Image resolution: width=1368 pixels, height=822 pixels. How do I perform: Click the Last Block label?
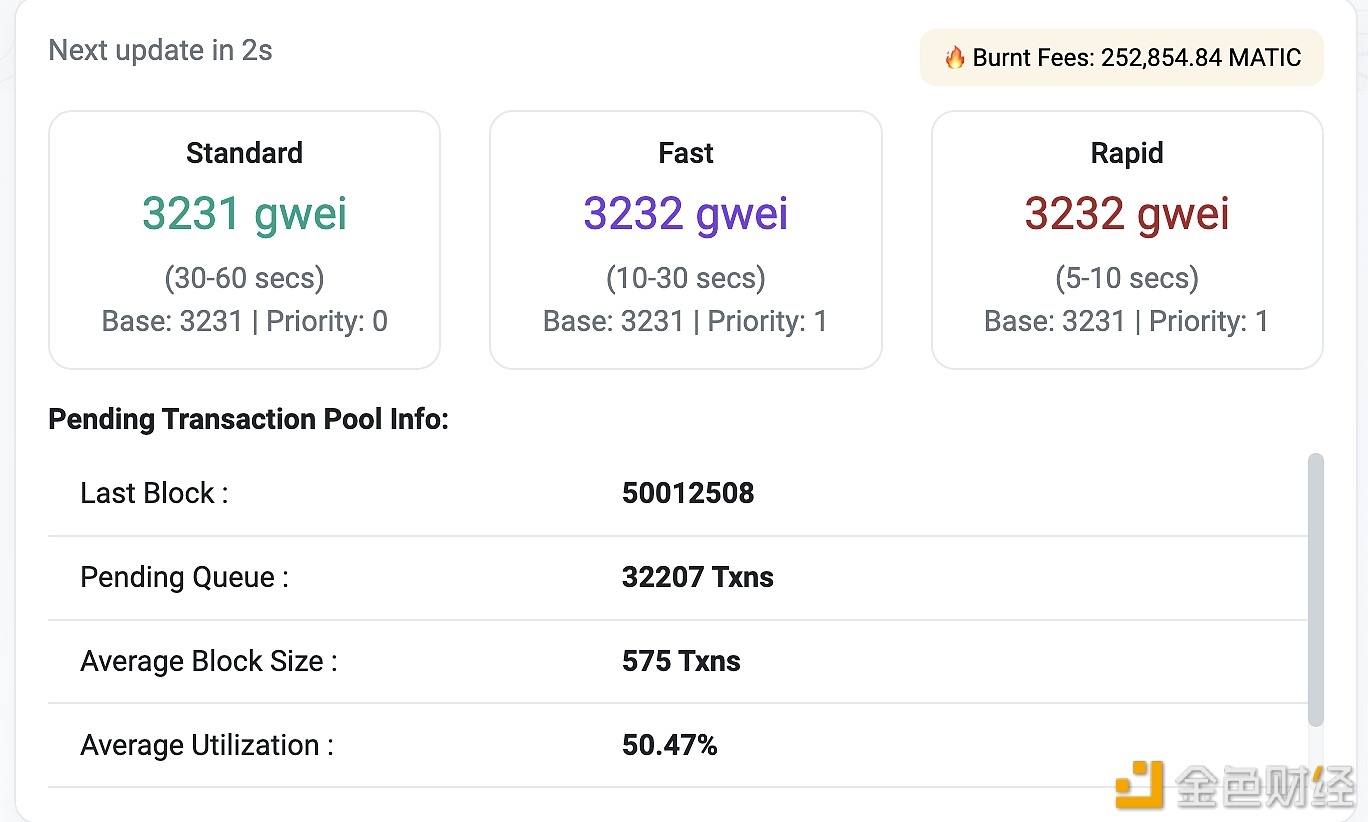[154, 493]
